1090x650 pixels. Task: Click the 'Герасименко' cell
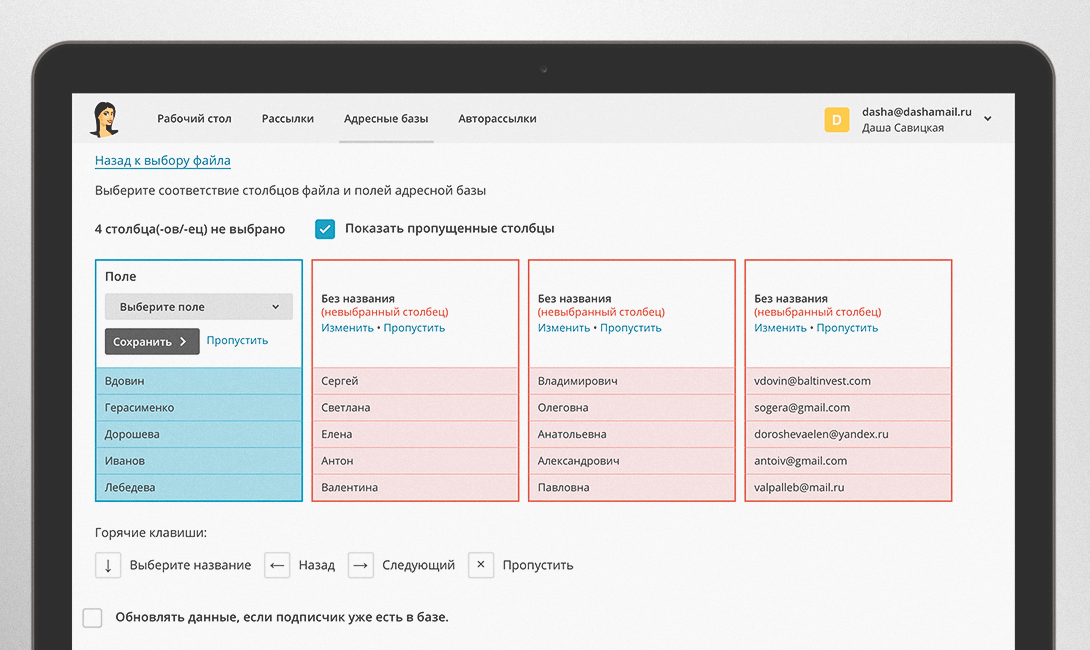pyautogui.click(x=199, y=407)
